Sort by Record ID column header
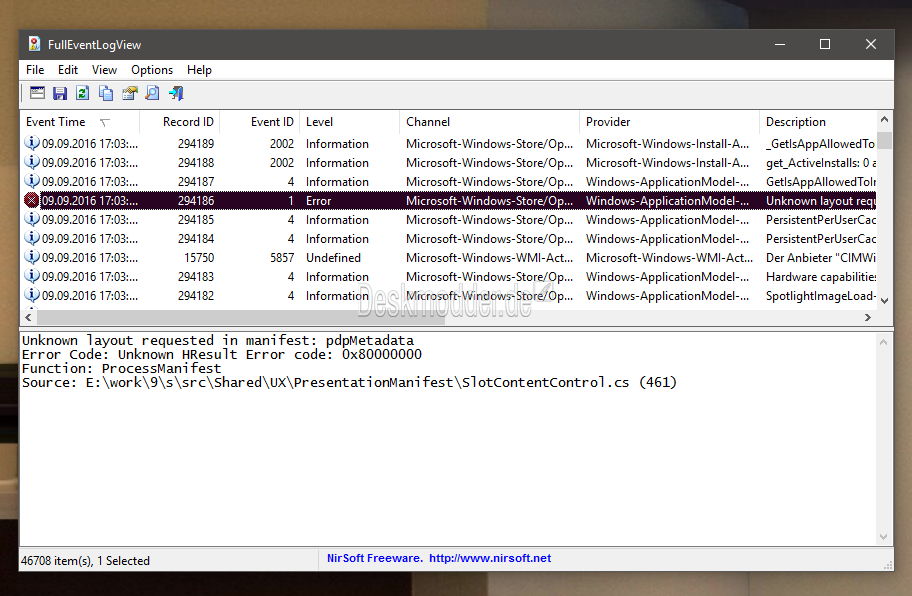Screen dimensions: 912x596 click(180, 122)
